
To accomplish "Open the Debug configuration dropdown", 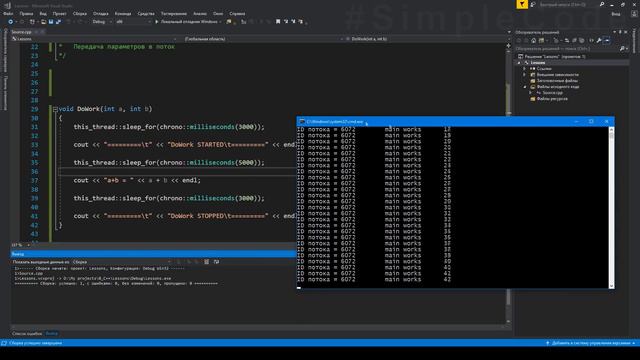I will pyautogui.click(x=102, y=22).
